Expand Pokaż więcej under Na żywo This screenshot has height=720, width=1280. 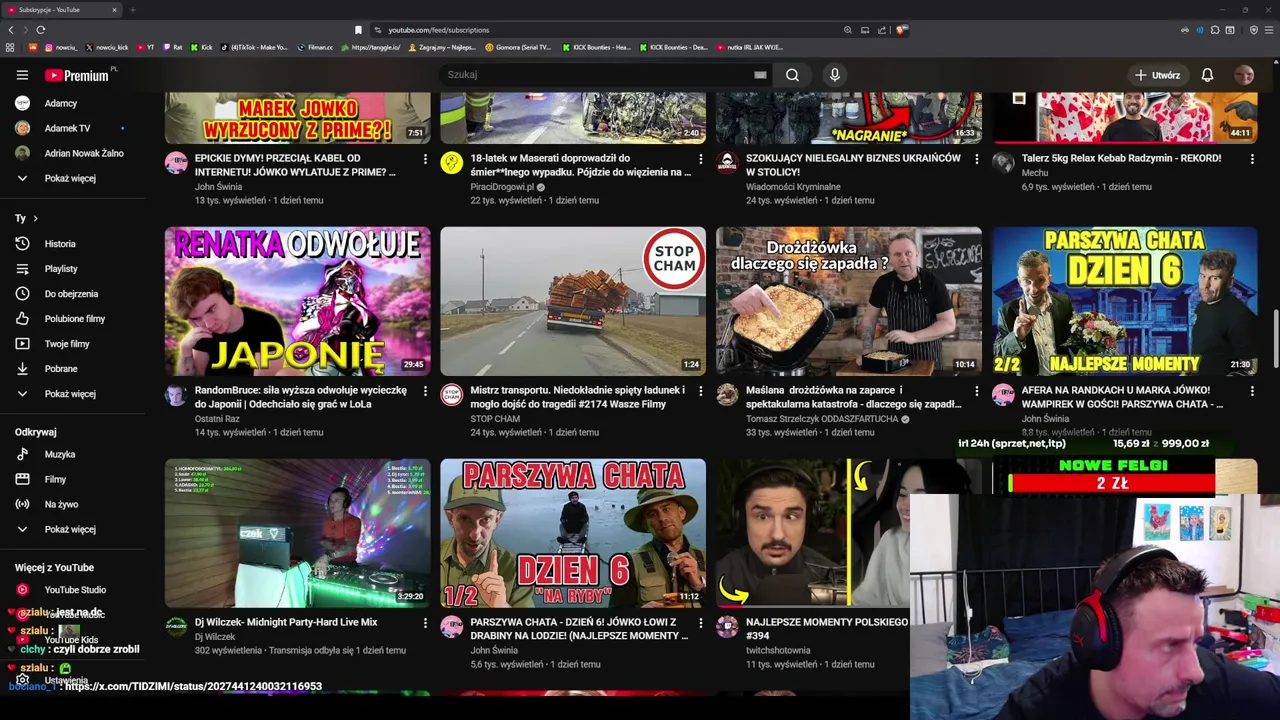pos(72,529)
